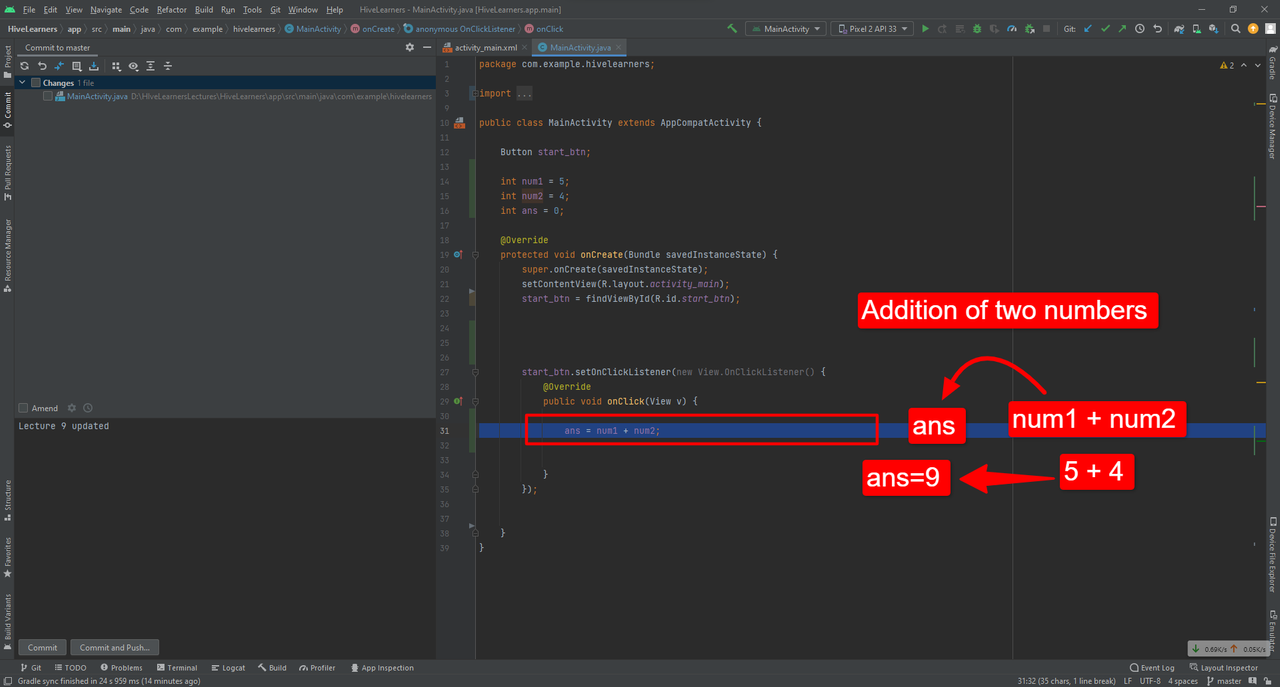Open commit options gear next to Amend

point(71,408)
